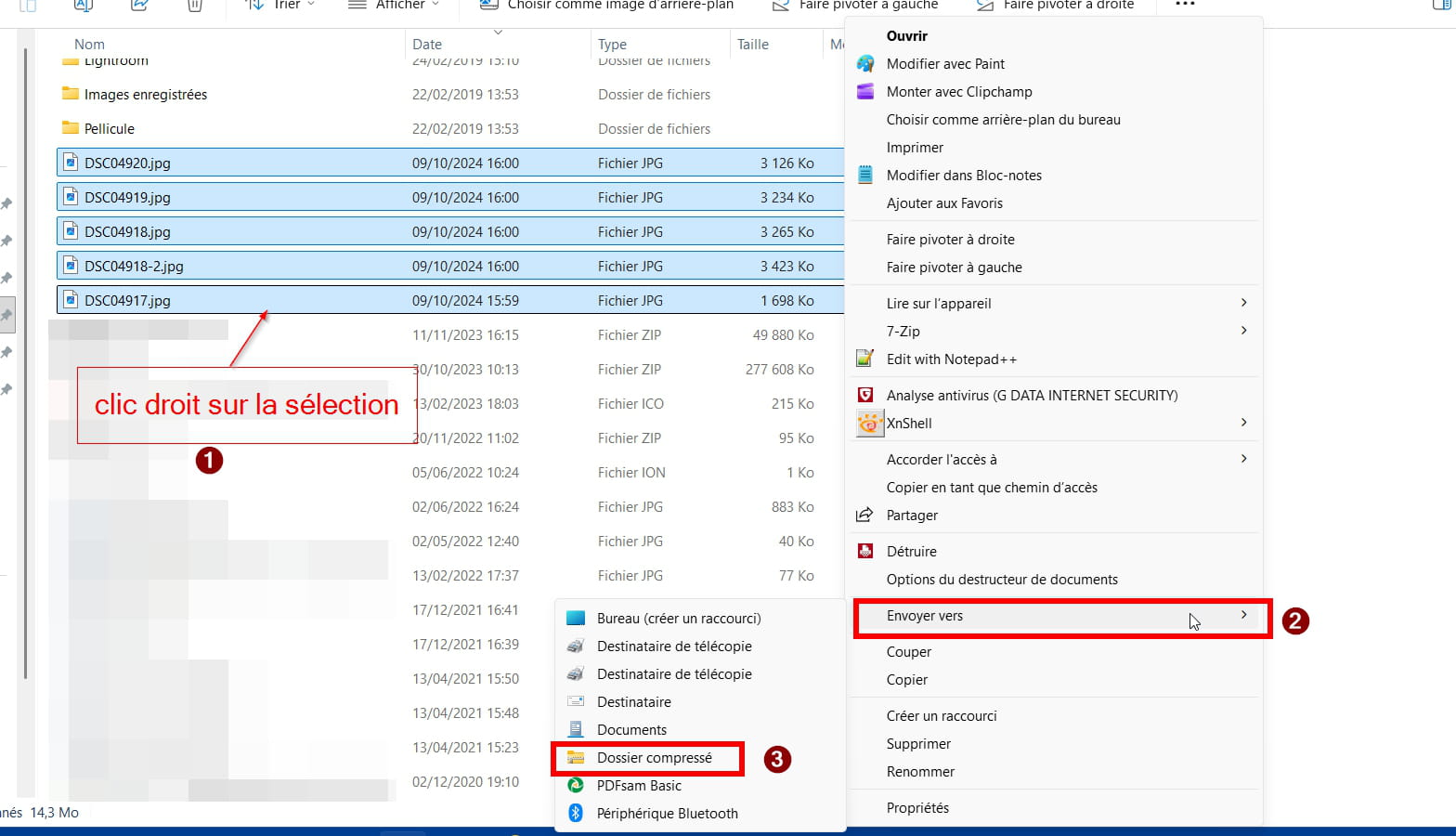Click the Détruire shredder icon

[x=865, y=552]
